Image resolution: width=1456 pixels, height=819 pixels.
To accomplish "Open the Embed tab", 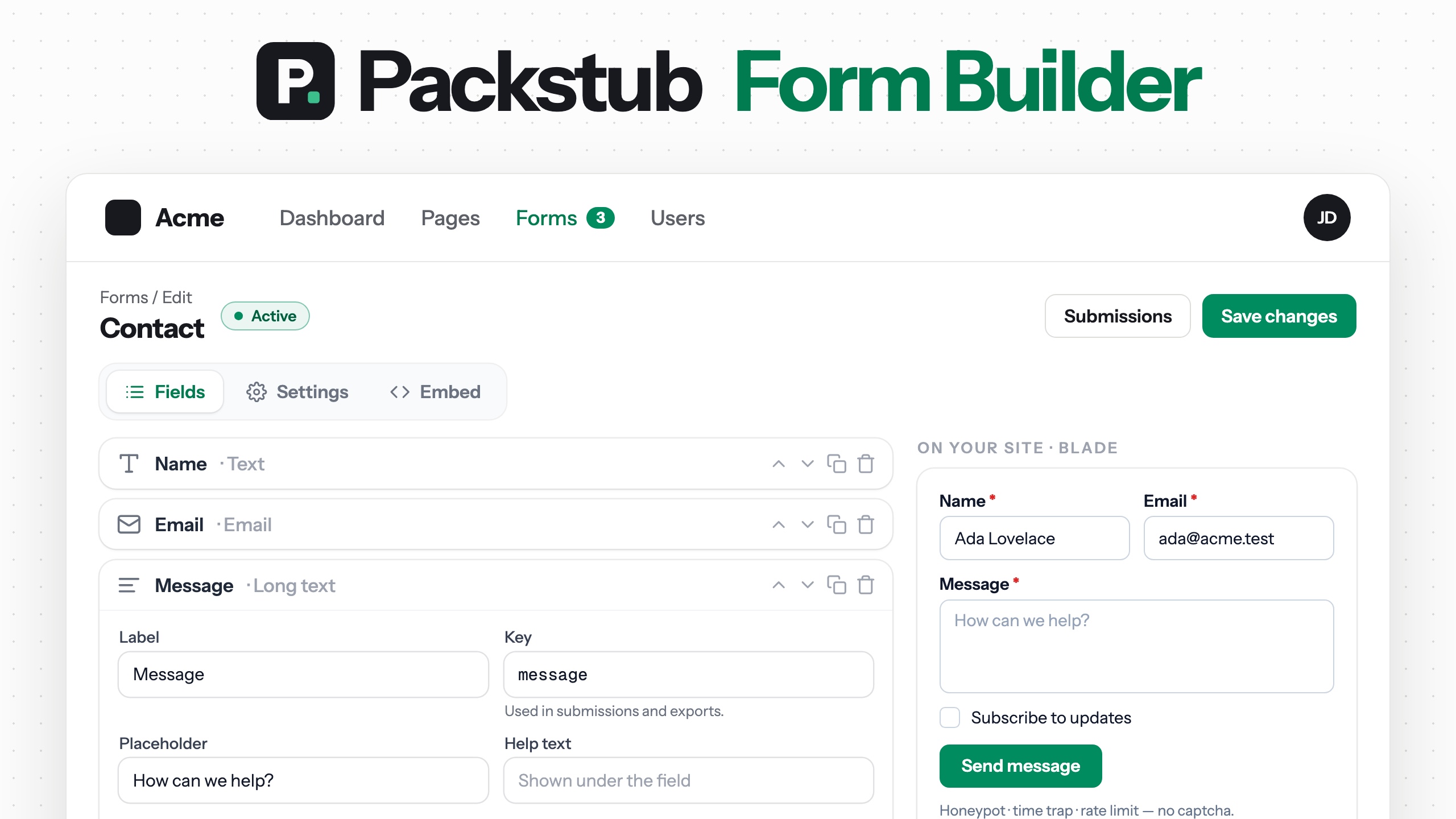I will (436, 392).
